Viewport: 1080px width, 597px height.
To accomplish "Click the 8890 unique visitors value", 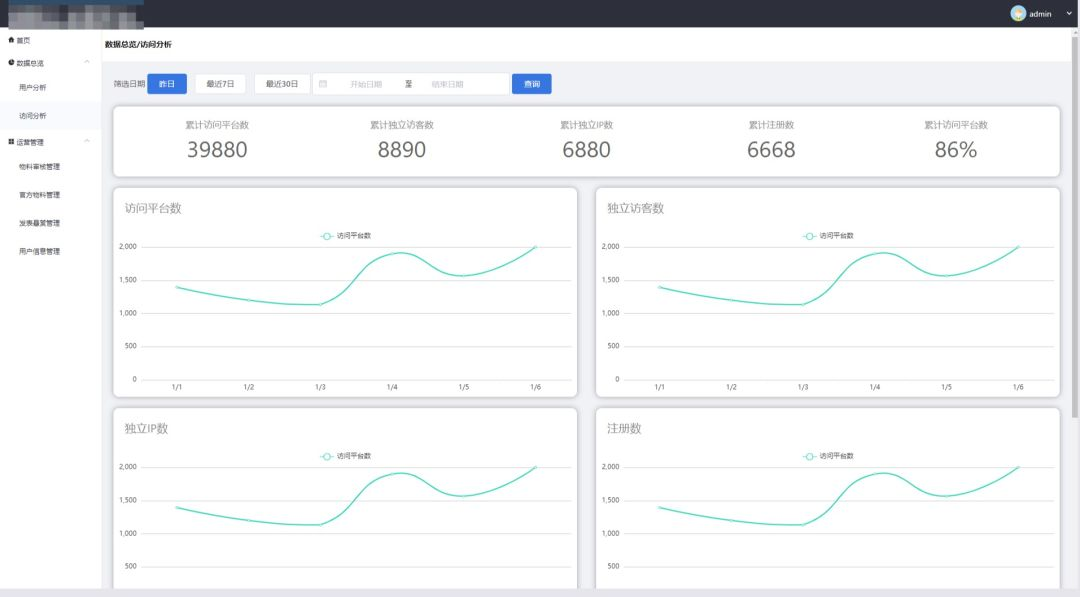I will [402, 149].
